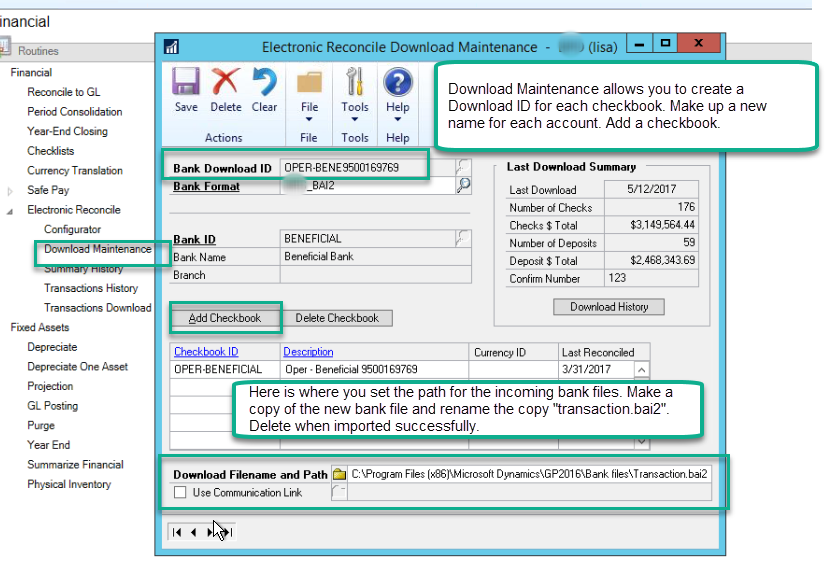Open the Configurator item
Screen dimensions: 828x570
(x=72, y=229)
